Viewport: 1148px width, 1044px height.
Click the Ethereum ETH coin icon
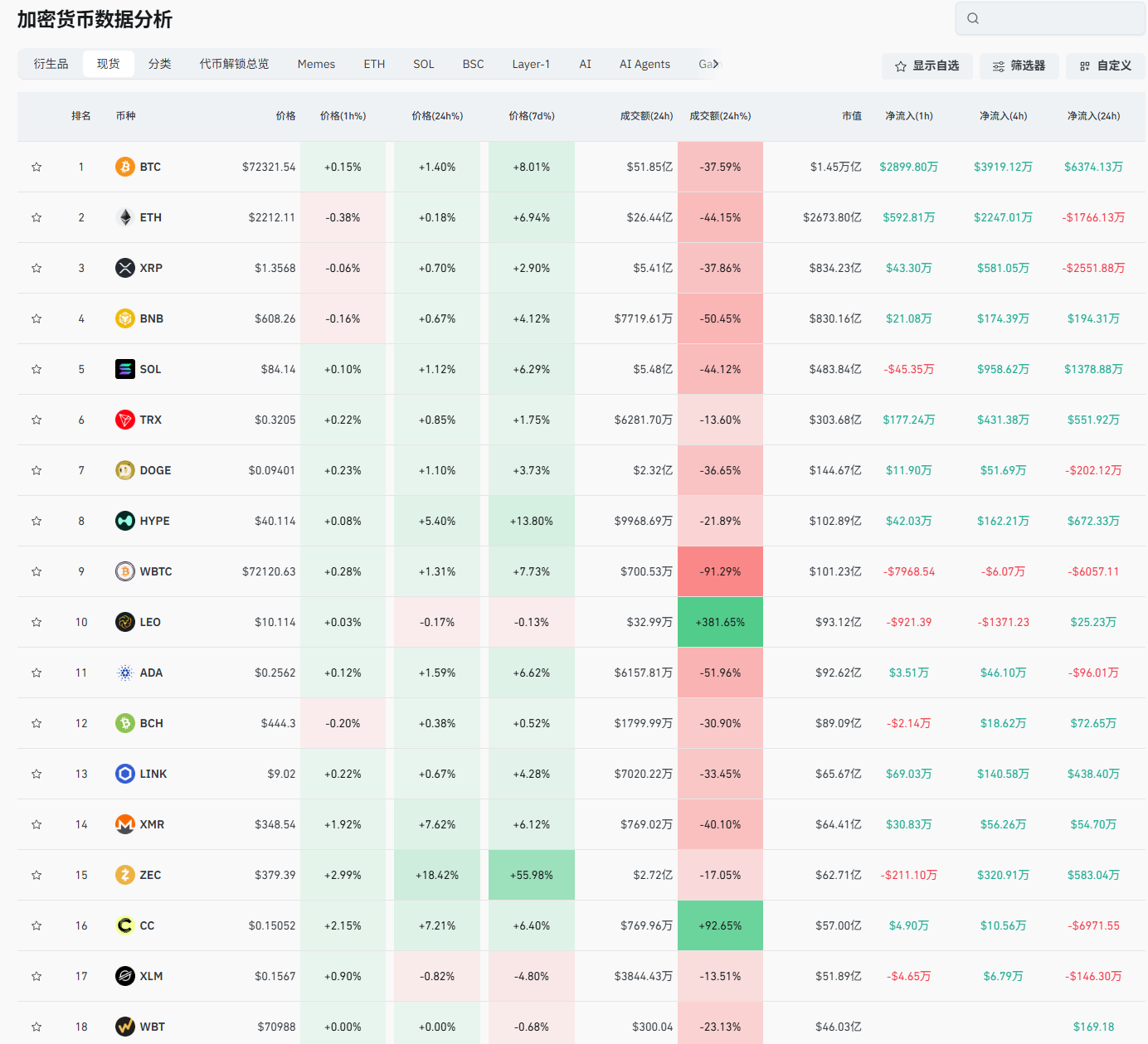(x=124, y=217)
